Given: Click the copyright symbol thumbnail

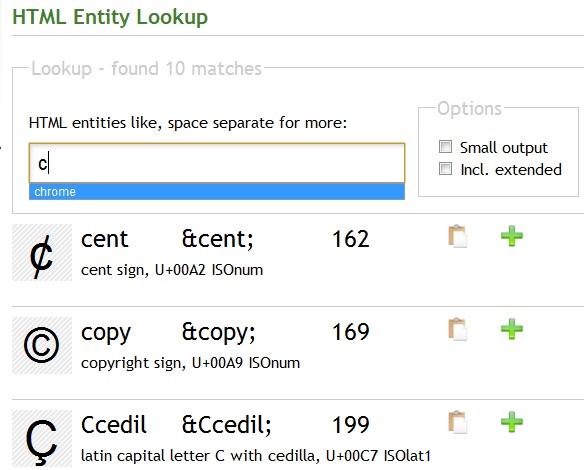Looking at the screenshot, I should click(x=42, y=346).
